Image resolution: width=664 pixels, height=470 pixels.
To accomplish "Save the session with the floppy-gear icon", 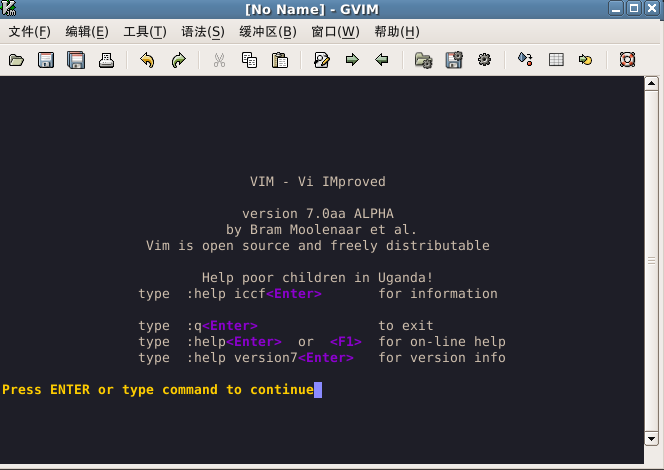I will click(x=454, y=60).
